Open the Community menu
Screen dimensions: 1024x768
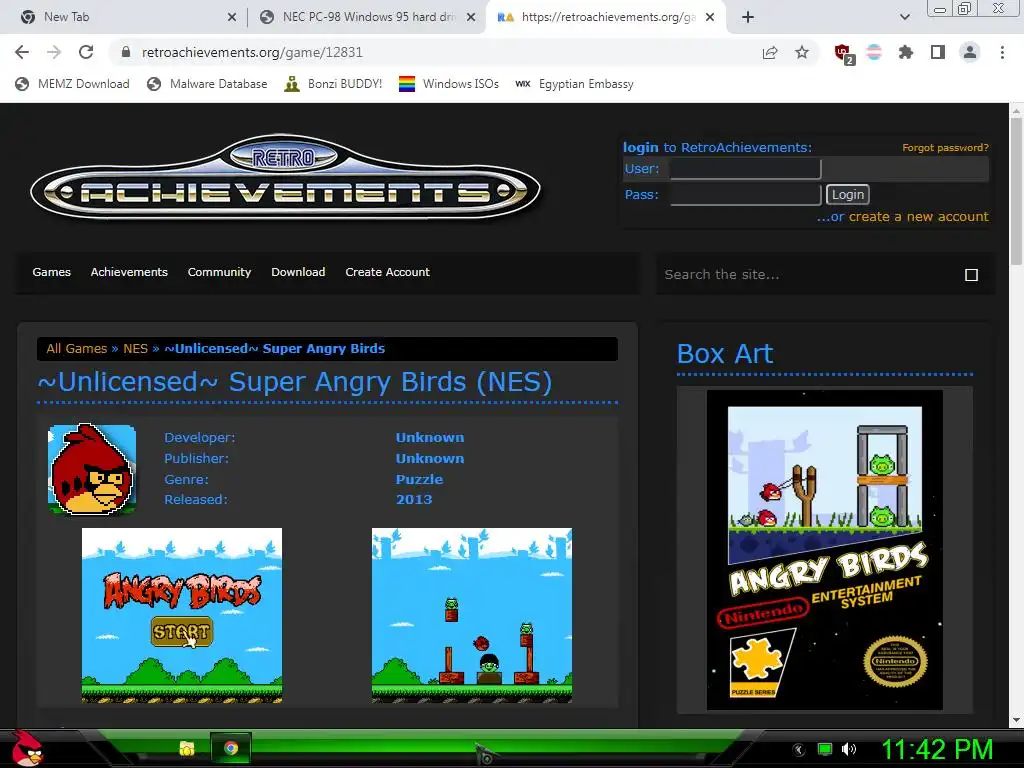219,272
